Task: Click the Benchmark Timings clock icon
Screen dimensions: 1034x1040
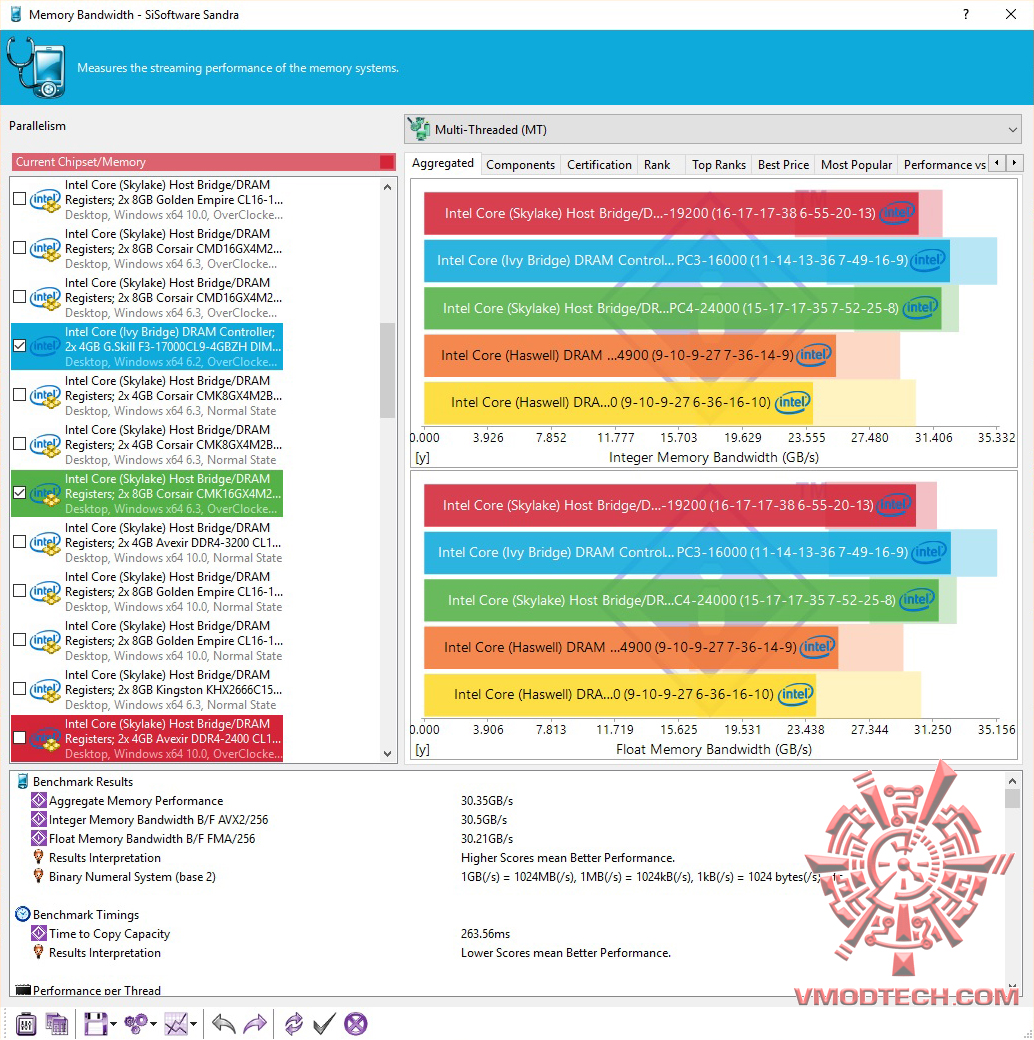Action: pyautogui.click(x=23, y=914)
